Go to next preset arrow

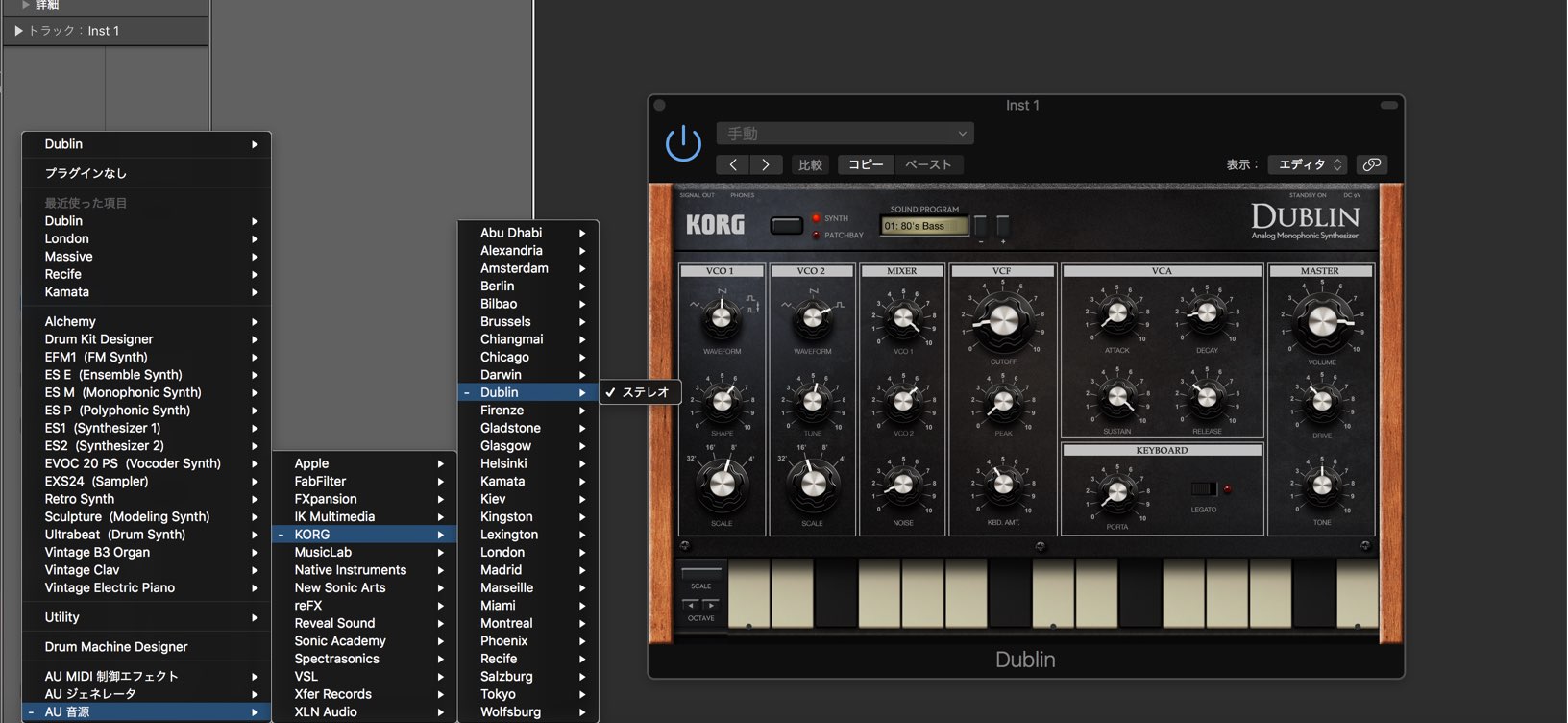[x=766, y=164]
